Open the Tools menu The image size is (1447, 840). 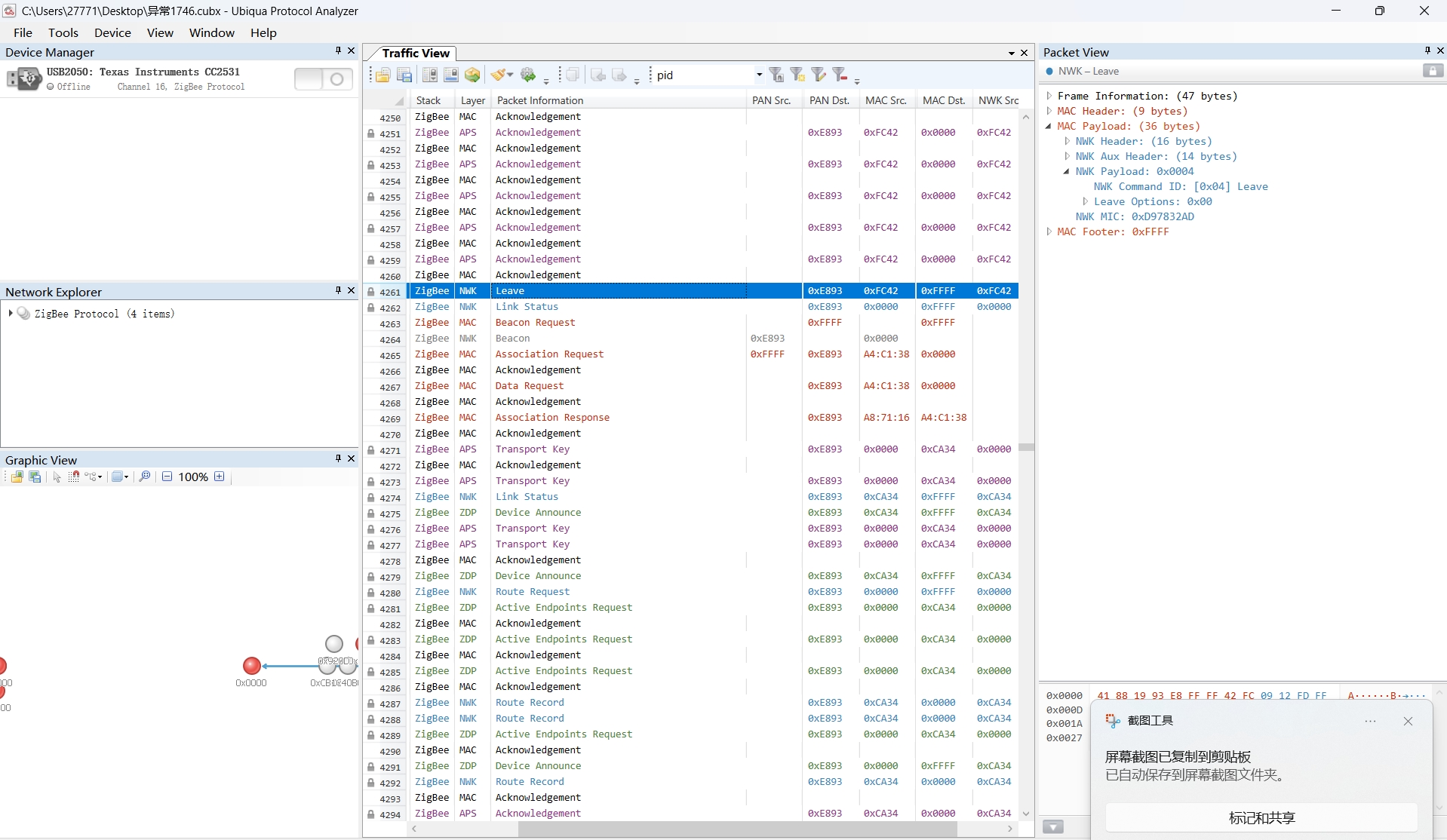63,32
